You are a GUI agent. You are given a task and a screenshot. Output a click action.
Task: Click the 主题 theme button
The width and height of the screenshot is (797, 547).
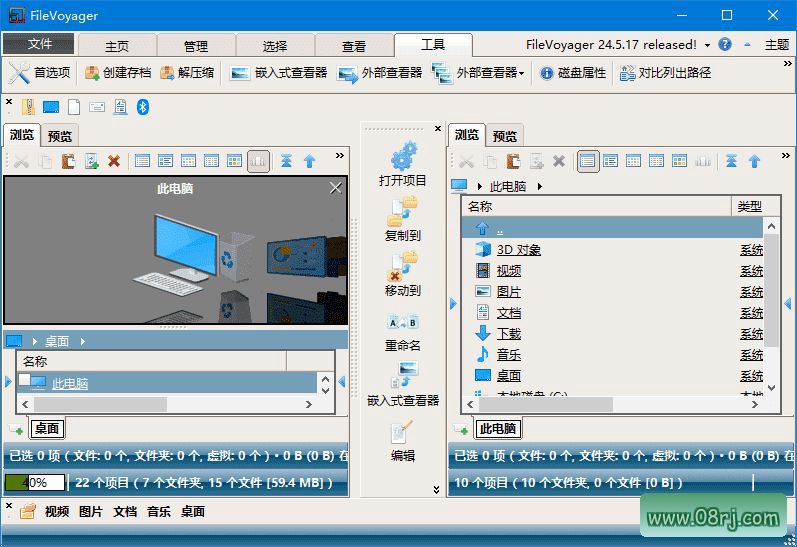tap(777, 45)
